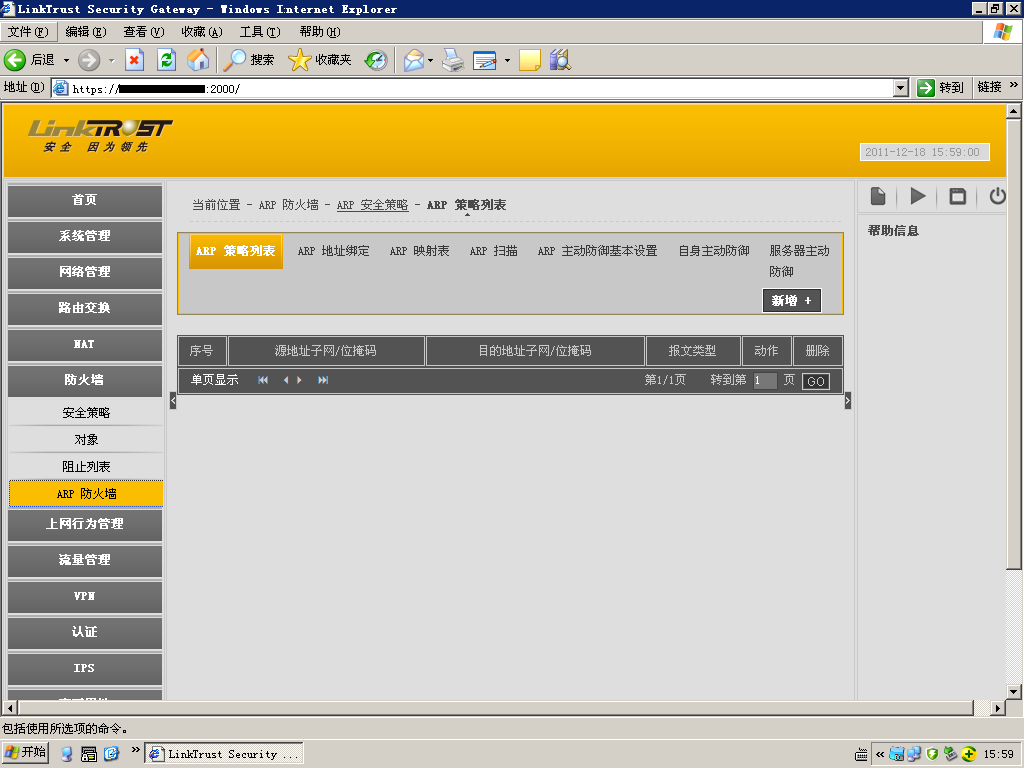Open the VPN sidebar section
This screenshot has width=1024, height=768.
(x=85, y=596)
